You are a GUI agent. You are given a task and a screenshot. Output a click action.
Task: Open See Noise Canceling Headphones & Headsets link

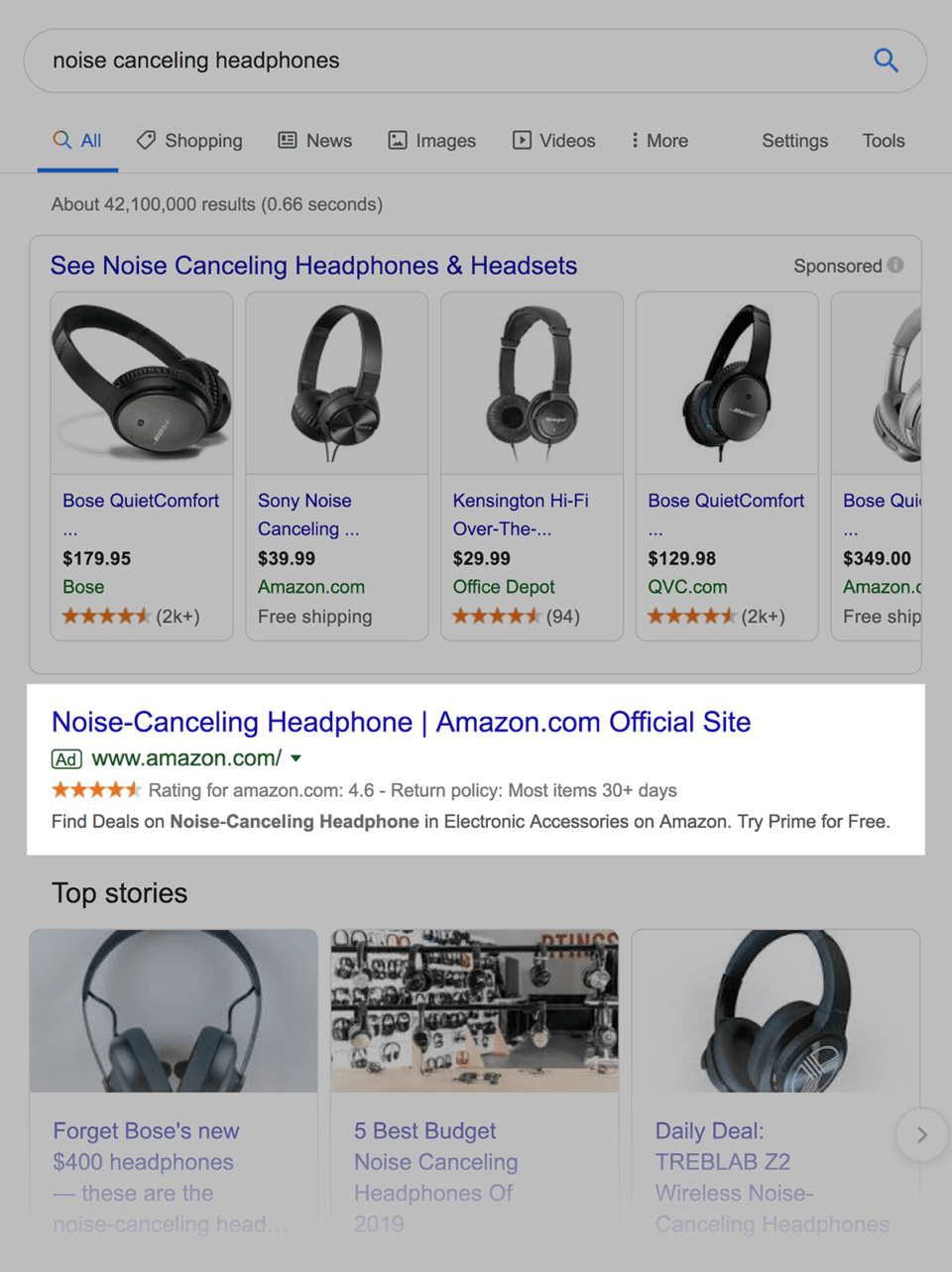313,266
